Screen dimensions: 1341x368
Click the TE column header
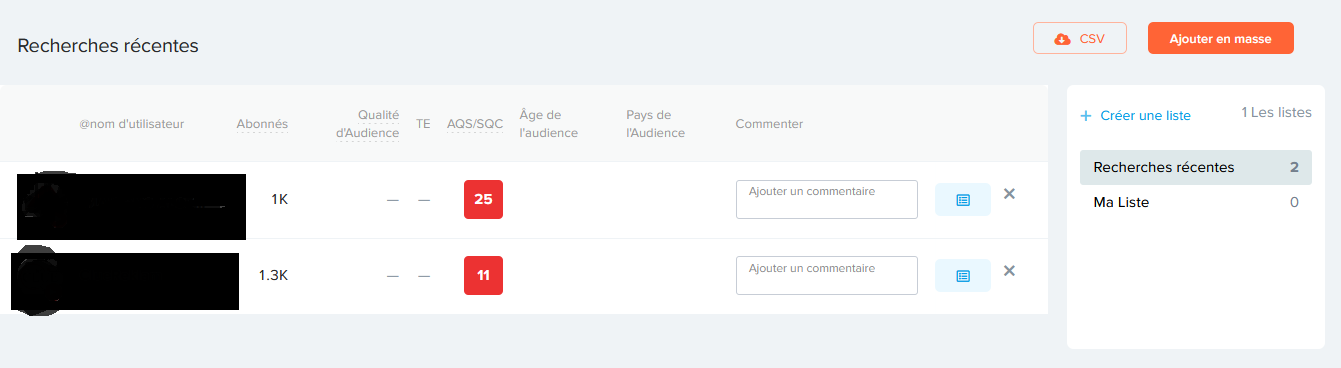[x=423, y=124]
